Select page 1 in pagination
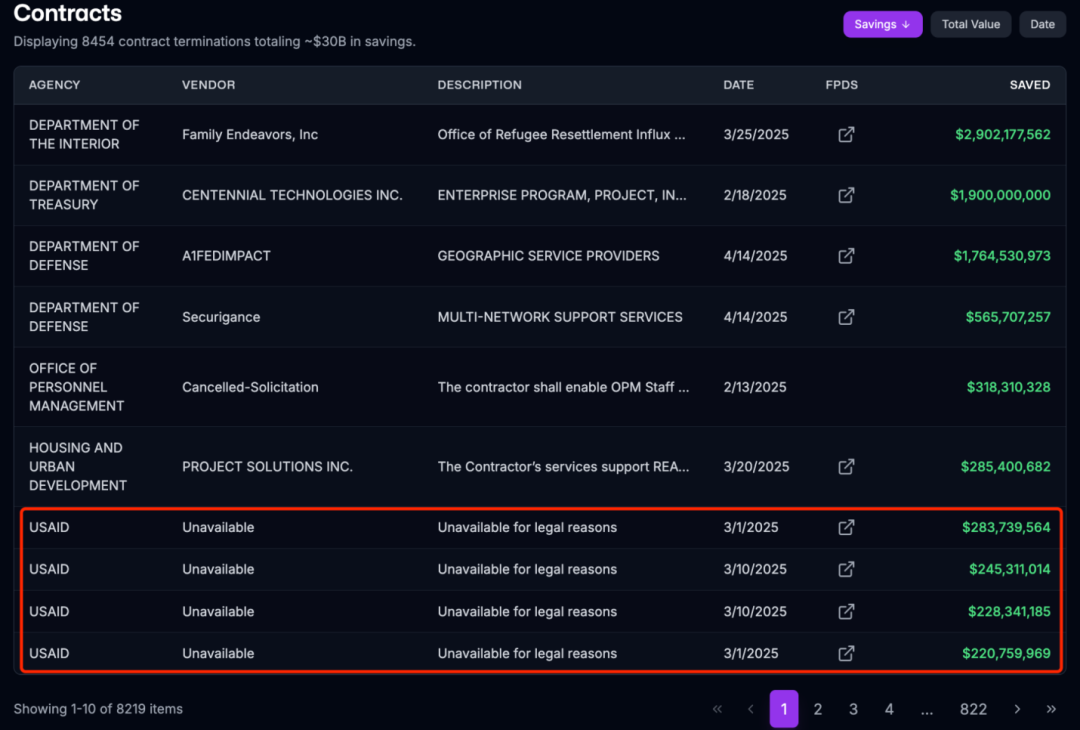This screenshot has height=730, width=1080. [784, 709]
